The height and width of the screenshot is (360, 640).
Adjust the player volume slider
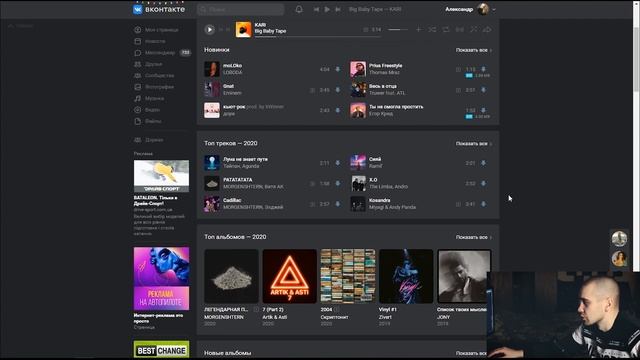point(398,29)
